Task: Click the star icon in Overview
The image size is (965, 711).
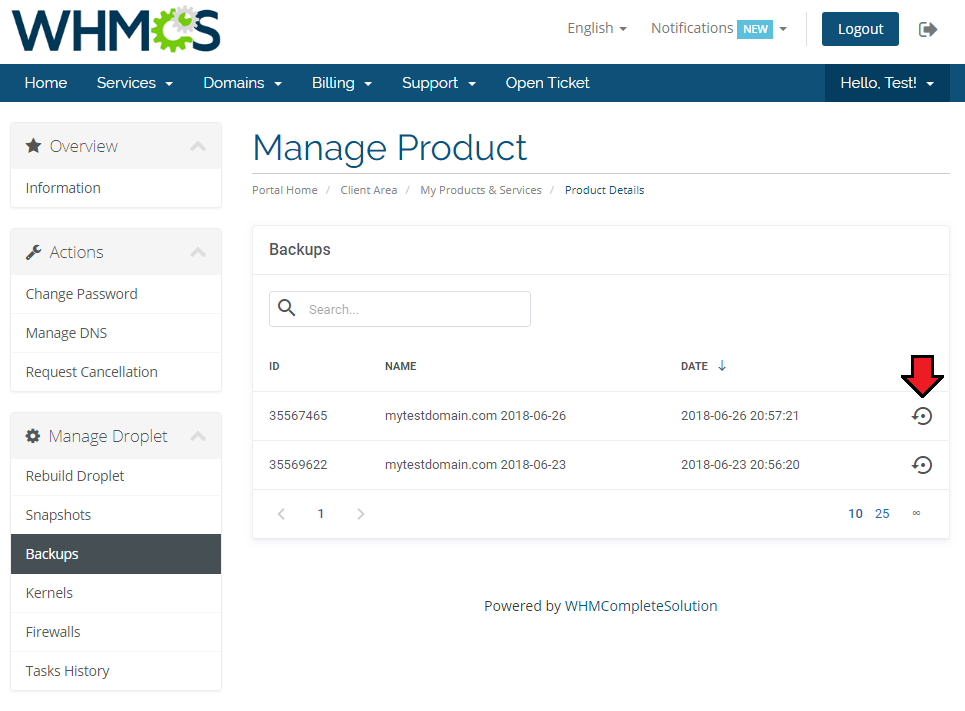Action: pos(33,146)
